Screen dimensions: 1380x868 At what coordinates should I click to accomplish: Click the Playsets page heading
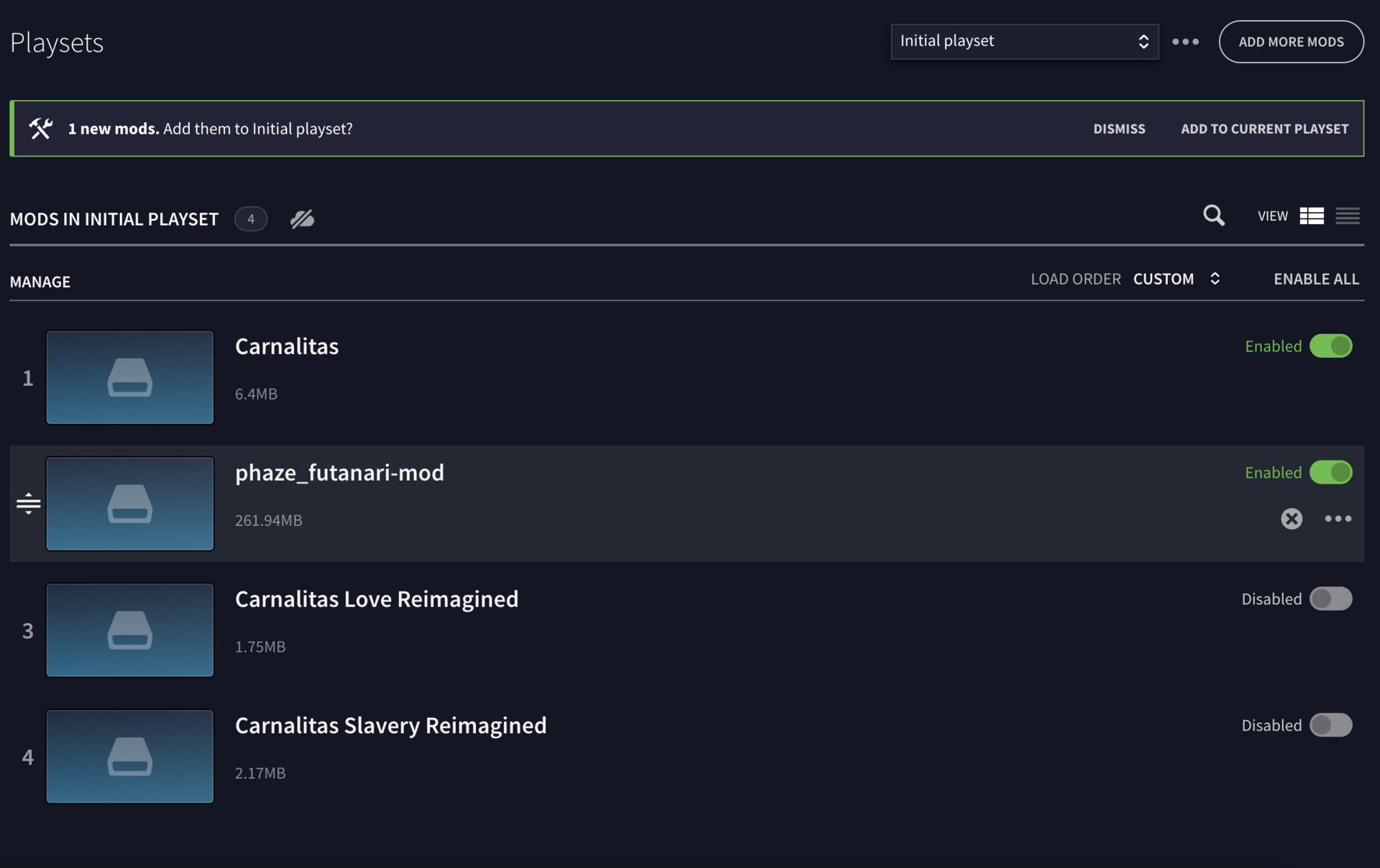coord(57,43)
